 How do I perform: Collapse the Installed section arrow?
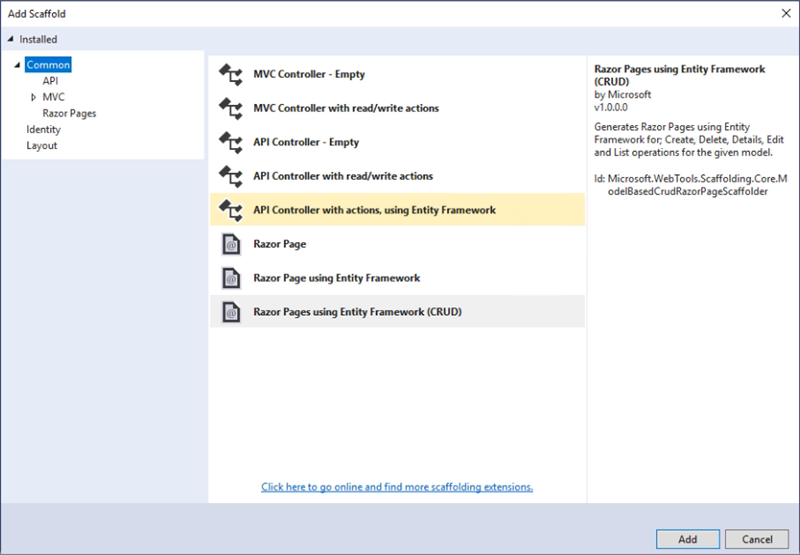11,39
